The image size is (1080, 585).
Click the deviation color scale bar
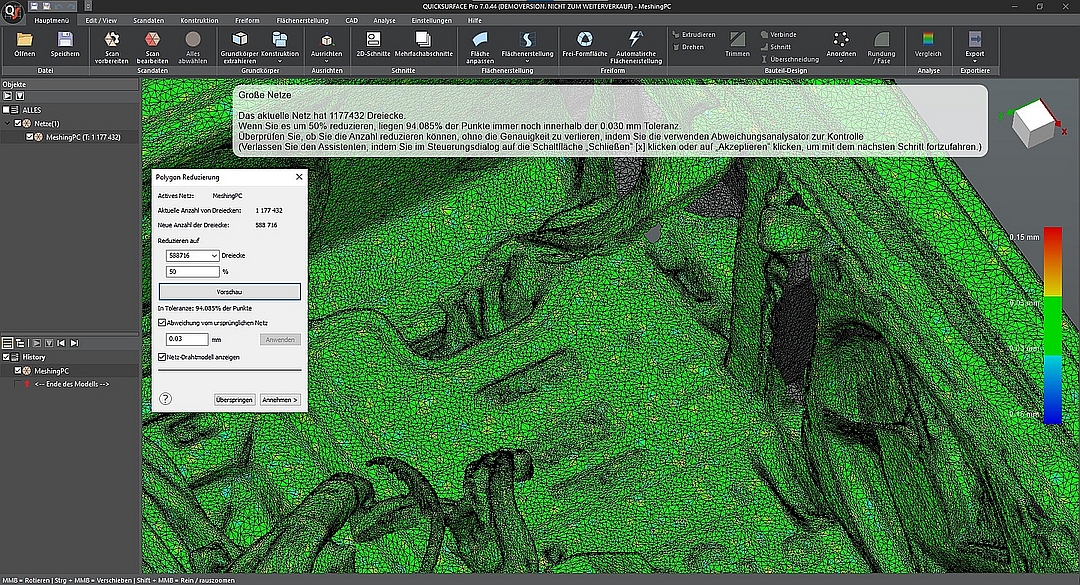click(x=1052, y=325)
